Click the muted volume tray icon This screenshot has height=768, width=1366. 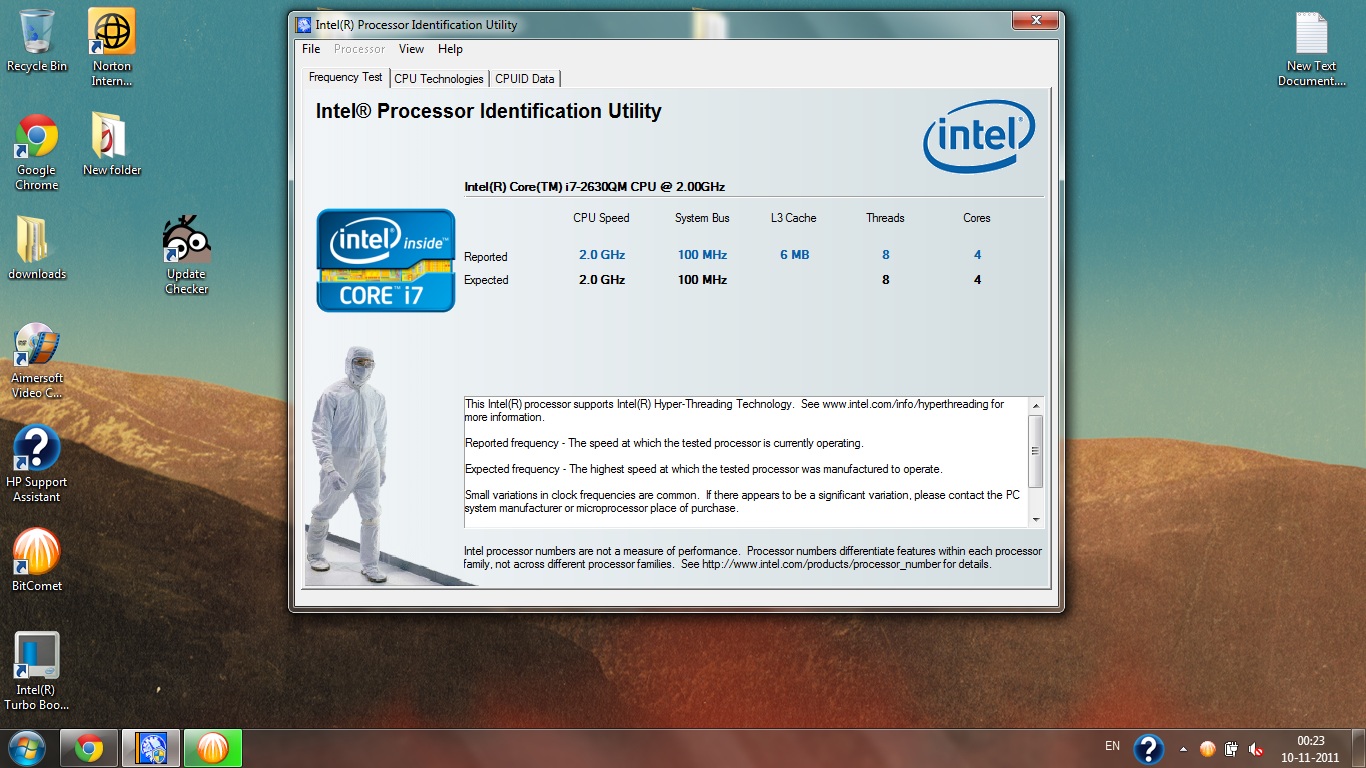coord(1256,749)
